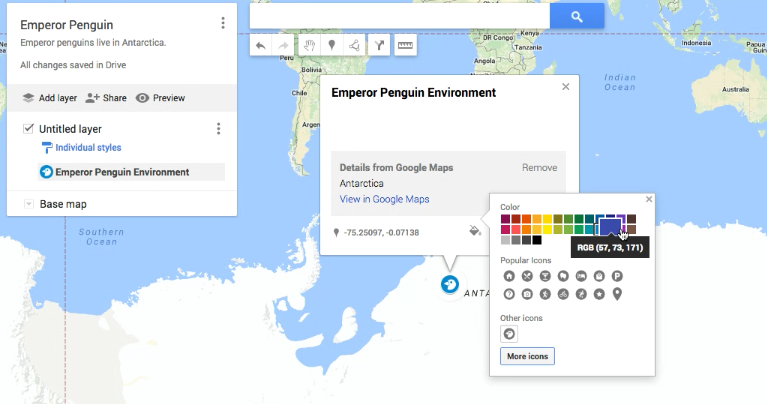Expand the Base map dropdown arrow
The image size is (767, 404).
(28, 204)
